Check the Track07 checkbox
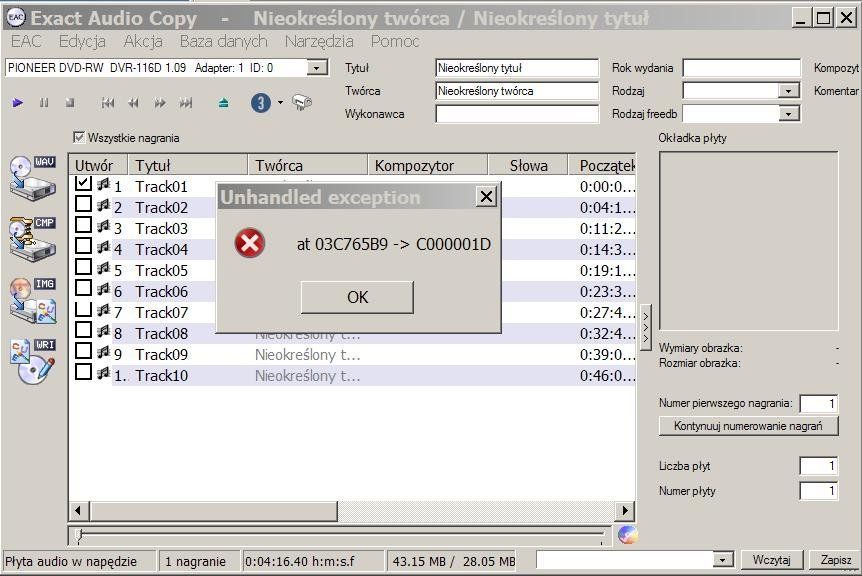This screenshot has width=862, height=576. tap(83, 308)
